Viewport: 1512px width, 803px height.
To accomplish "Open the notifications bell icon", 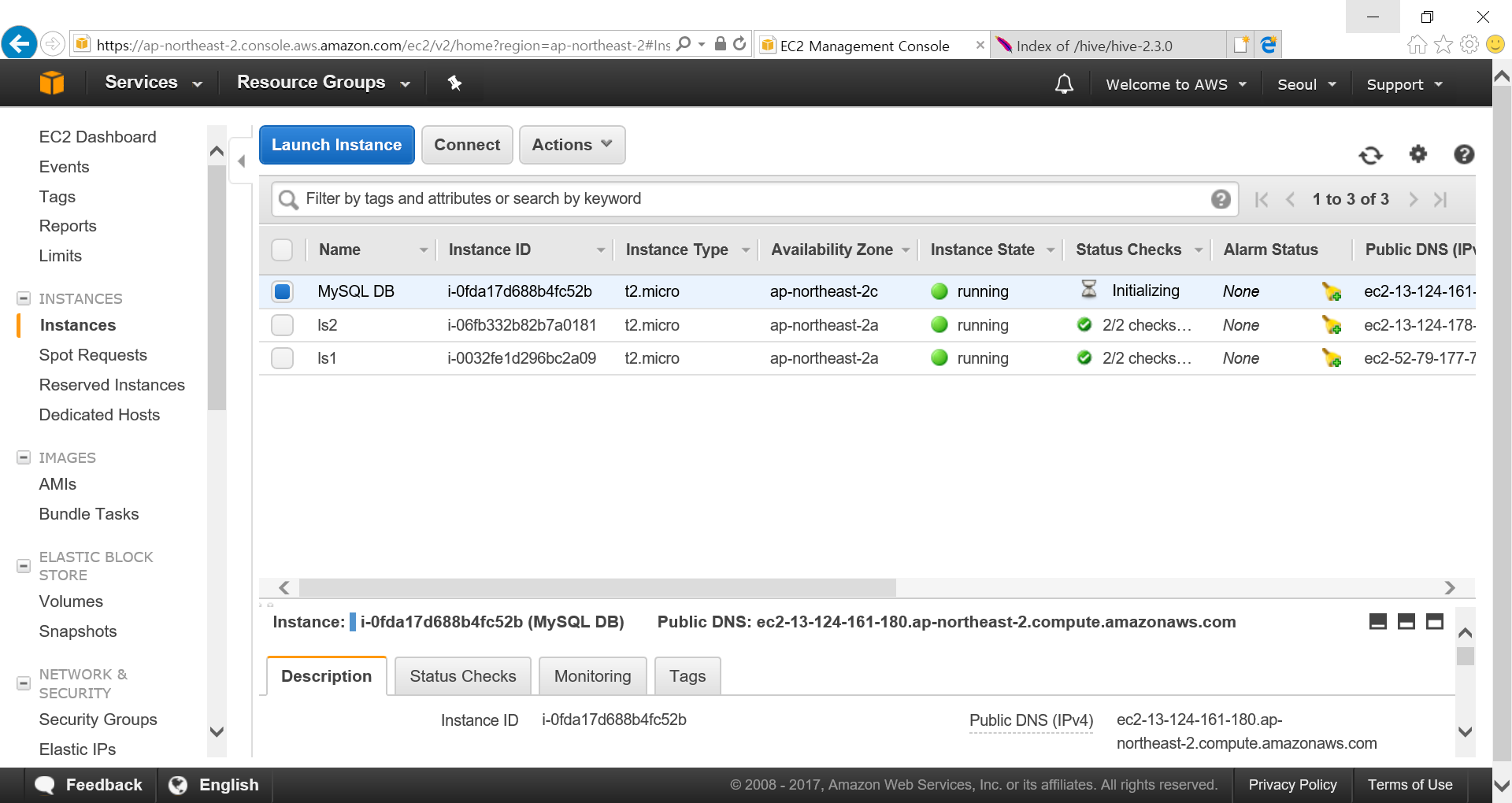I will coord(1064,84).
